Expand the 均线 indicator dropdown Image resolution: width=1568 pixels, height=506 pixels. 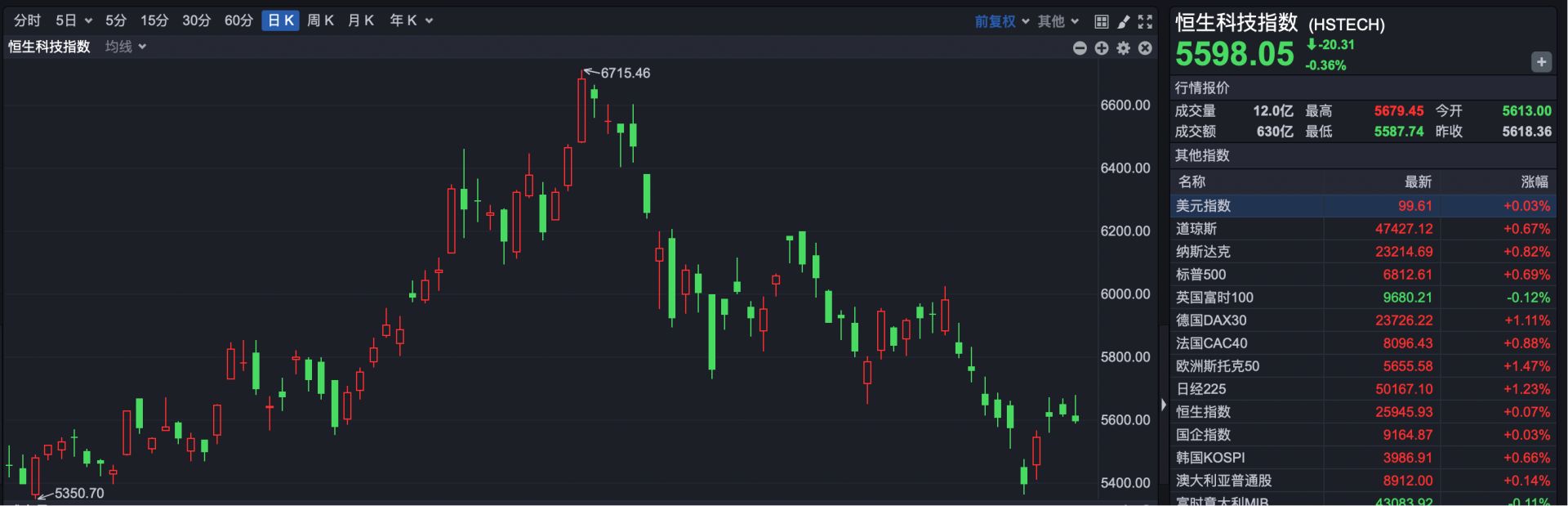[126, 47]
